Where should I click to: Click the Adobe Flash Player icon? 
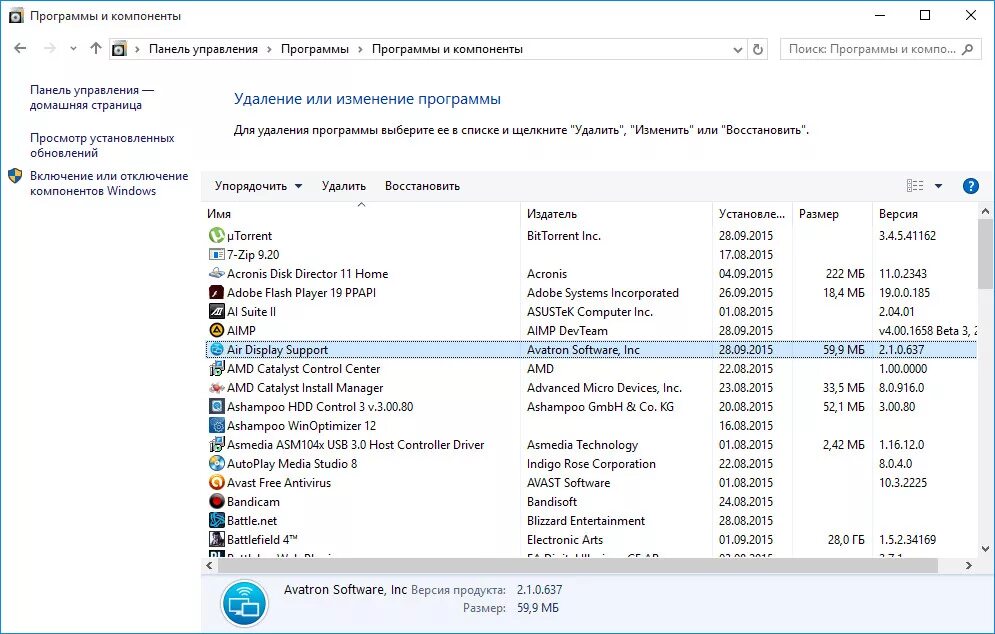tap(216, 293)
